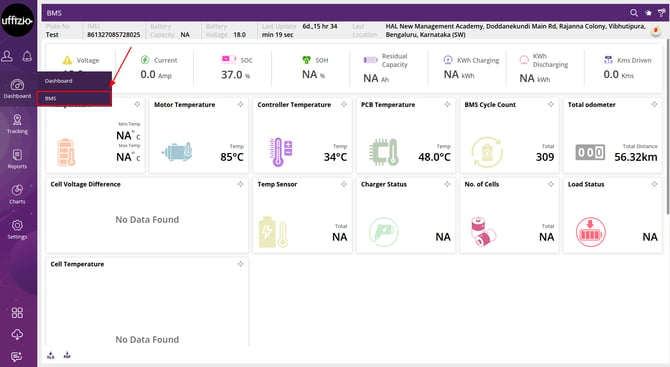Click the blue motor icon
Viewport: 670px width, 367px height.
point(177,152)
